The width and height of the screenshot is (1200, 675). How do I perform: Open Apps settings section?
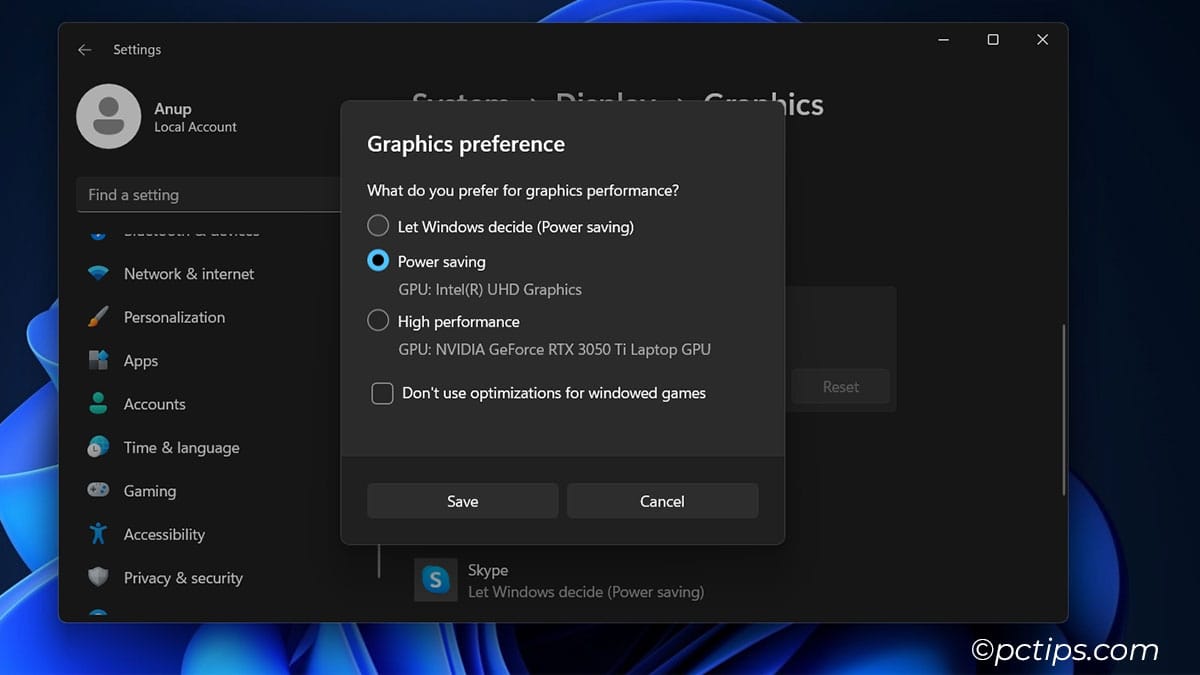[141, 361]
